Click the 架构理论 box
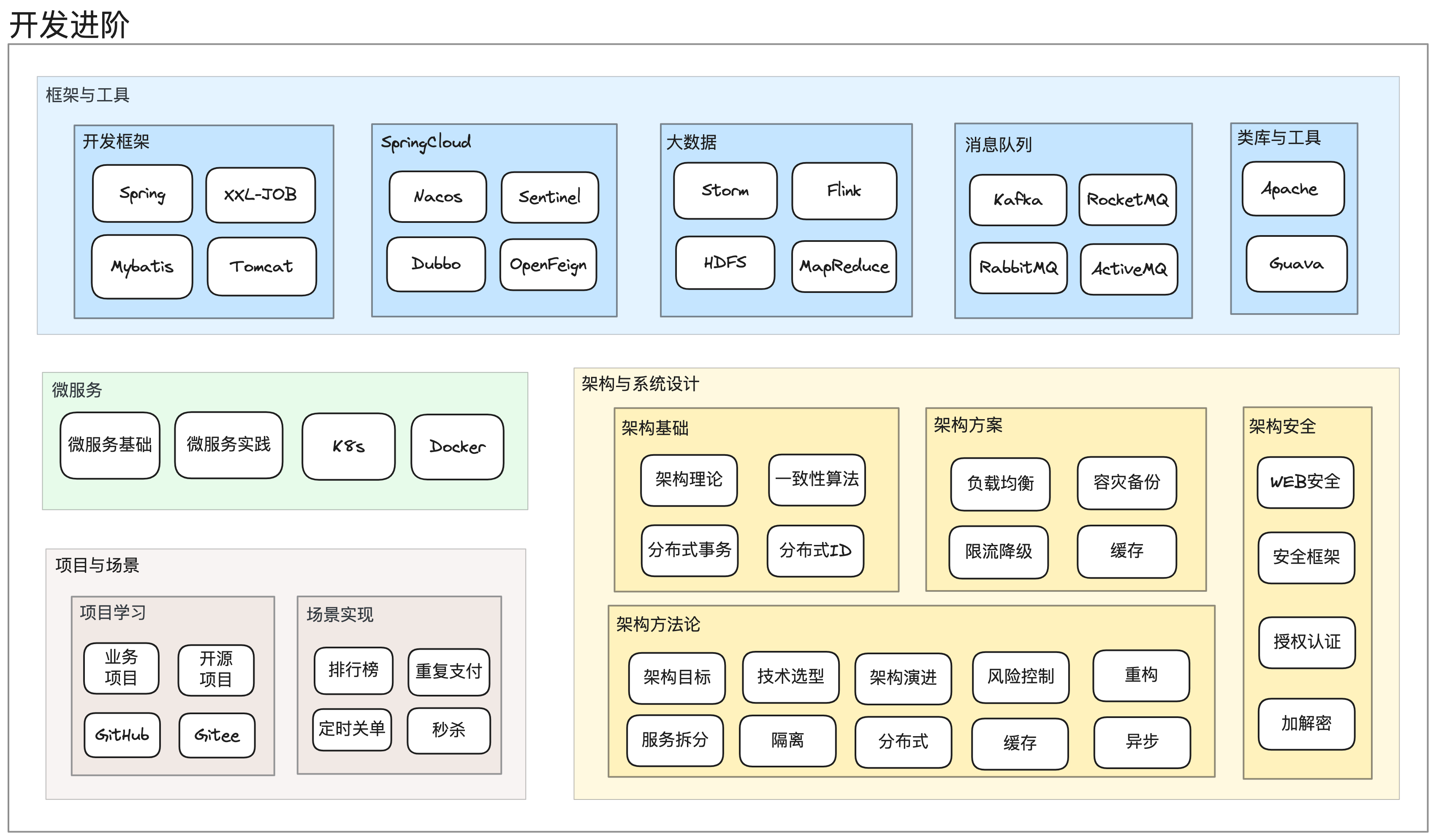This screenshot has width=1436, height=840. tap(689, 480)
